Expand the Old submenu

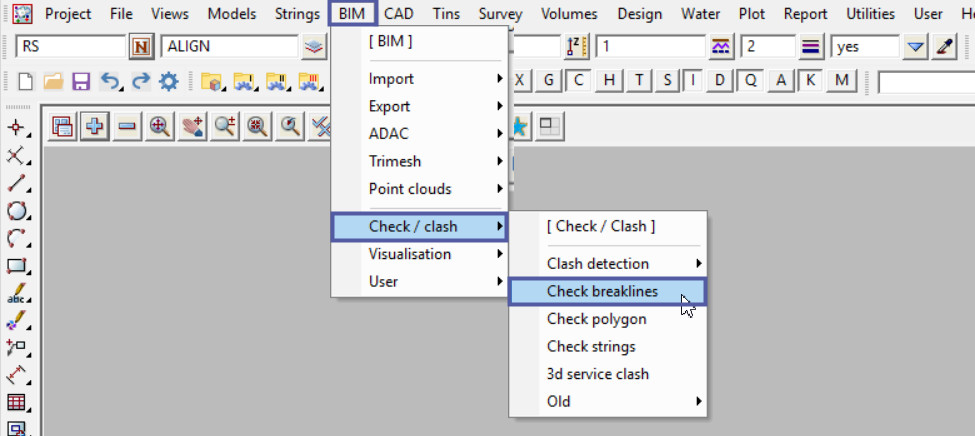point(608,401)
